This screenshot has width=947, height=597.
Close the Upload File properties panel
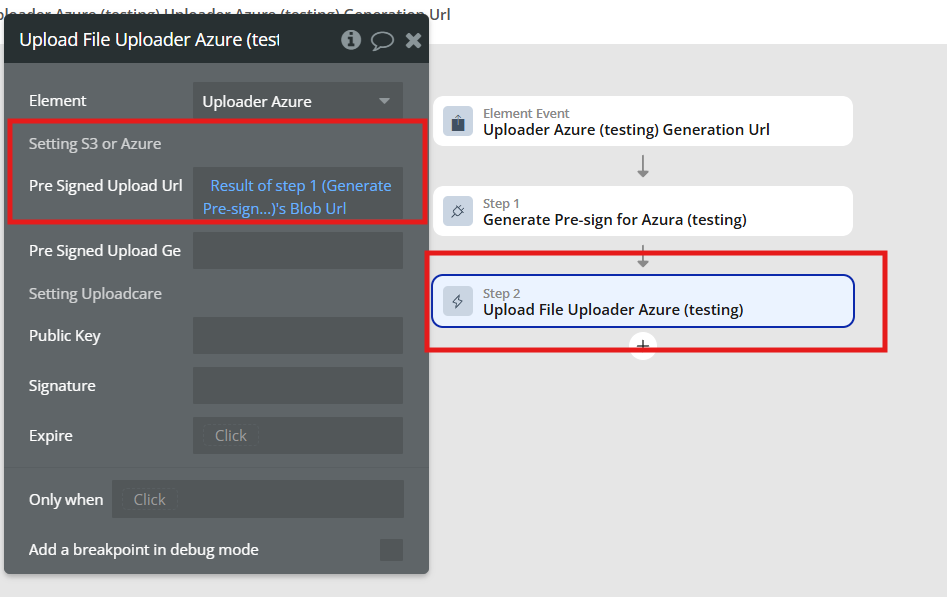413,40
